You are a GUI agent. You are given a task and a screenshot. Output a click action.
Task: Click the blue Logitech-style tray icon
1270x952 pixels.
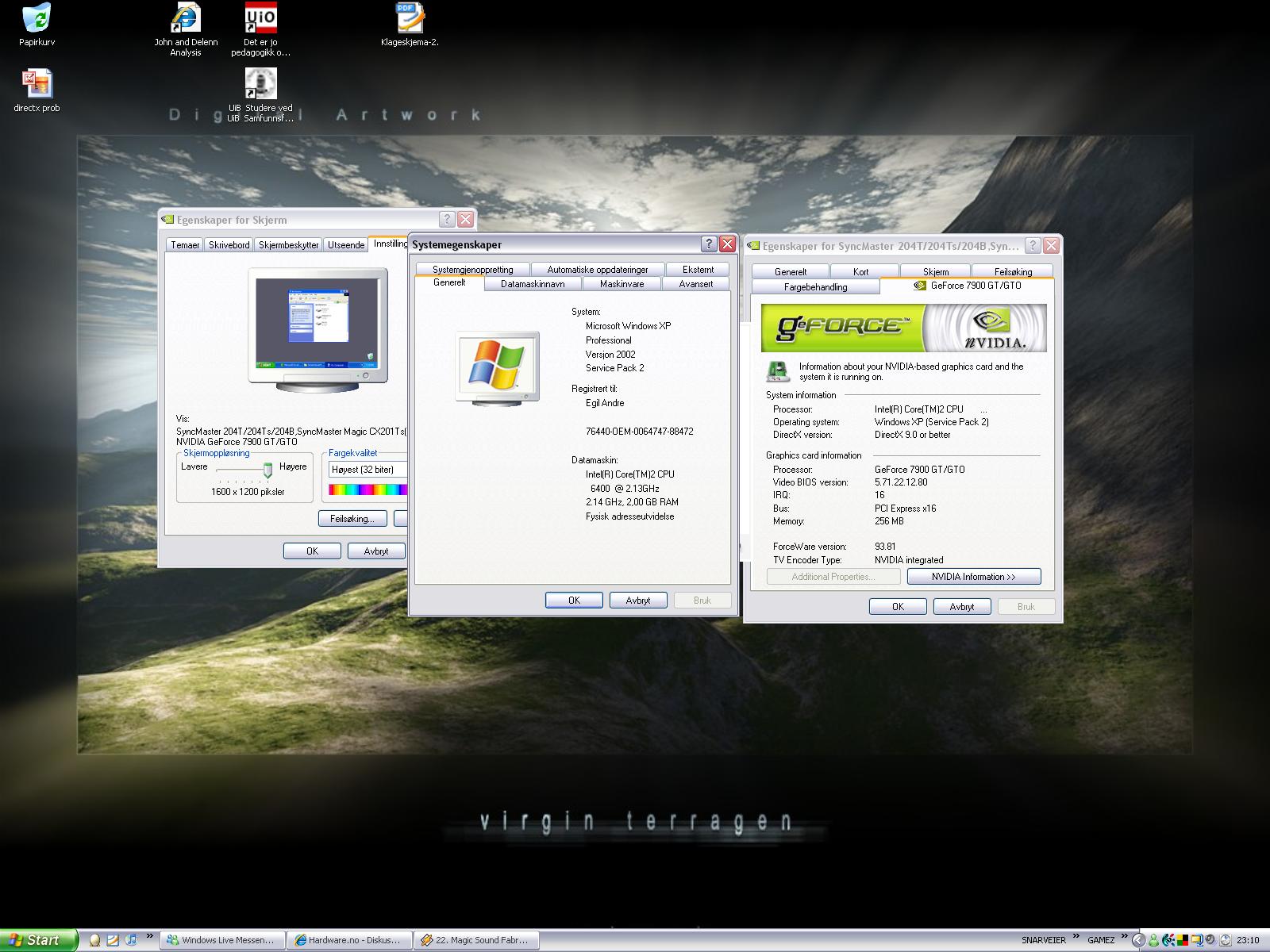1168,940
